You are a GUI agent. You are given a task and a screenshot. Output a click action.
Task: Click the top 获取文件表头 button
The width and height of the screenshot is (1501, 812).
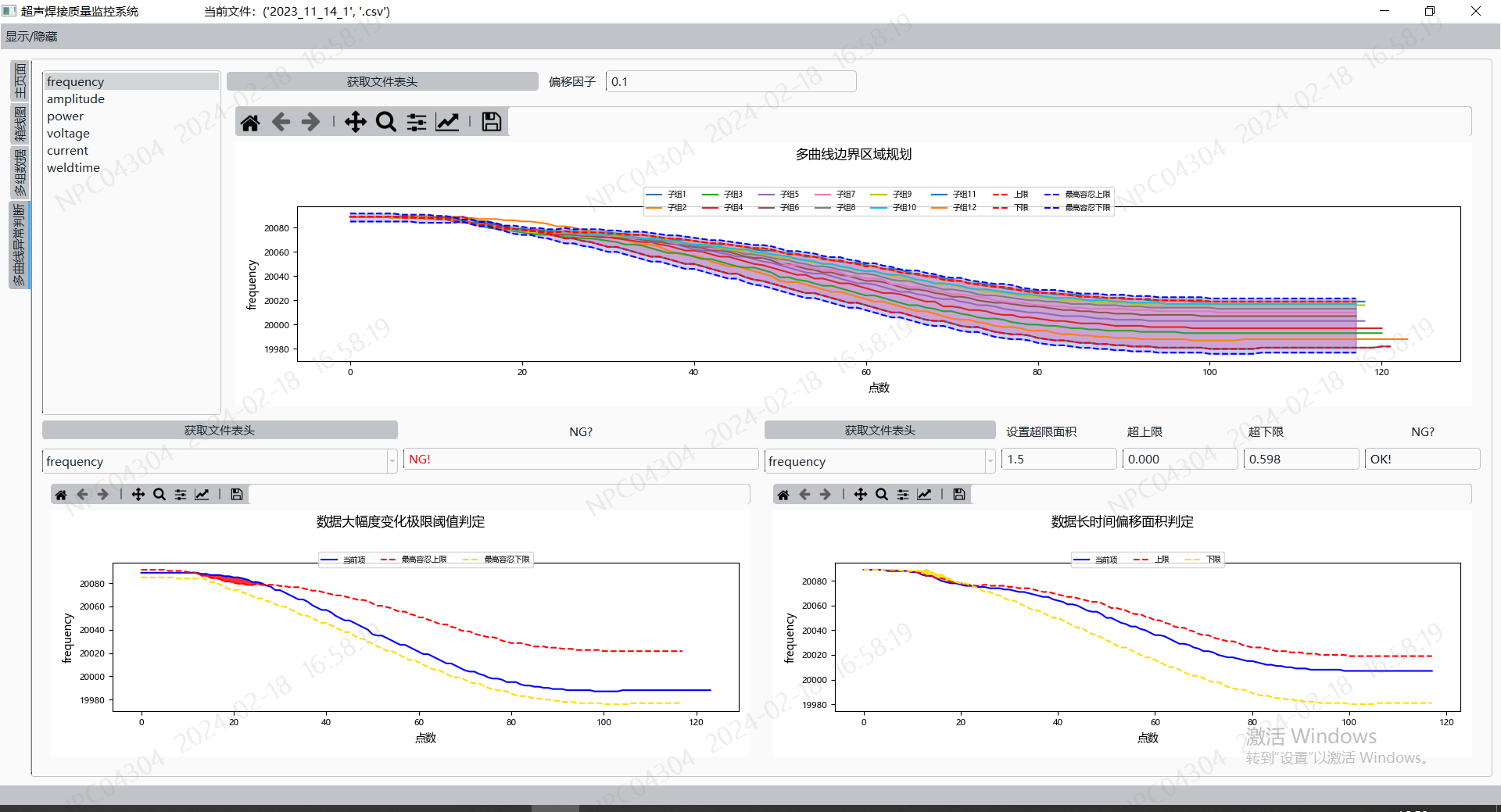[x=382, y=82]
